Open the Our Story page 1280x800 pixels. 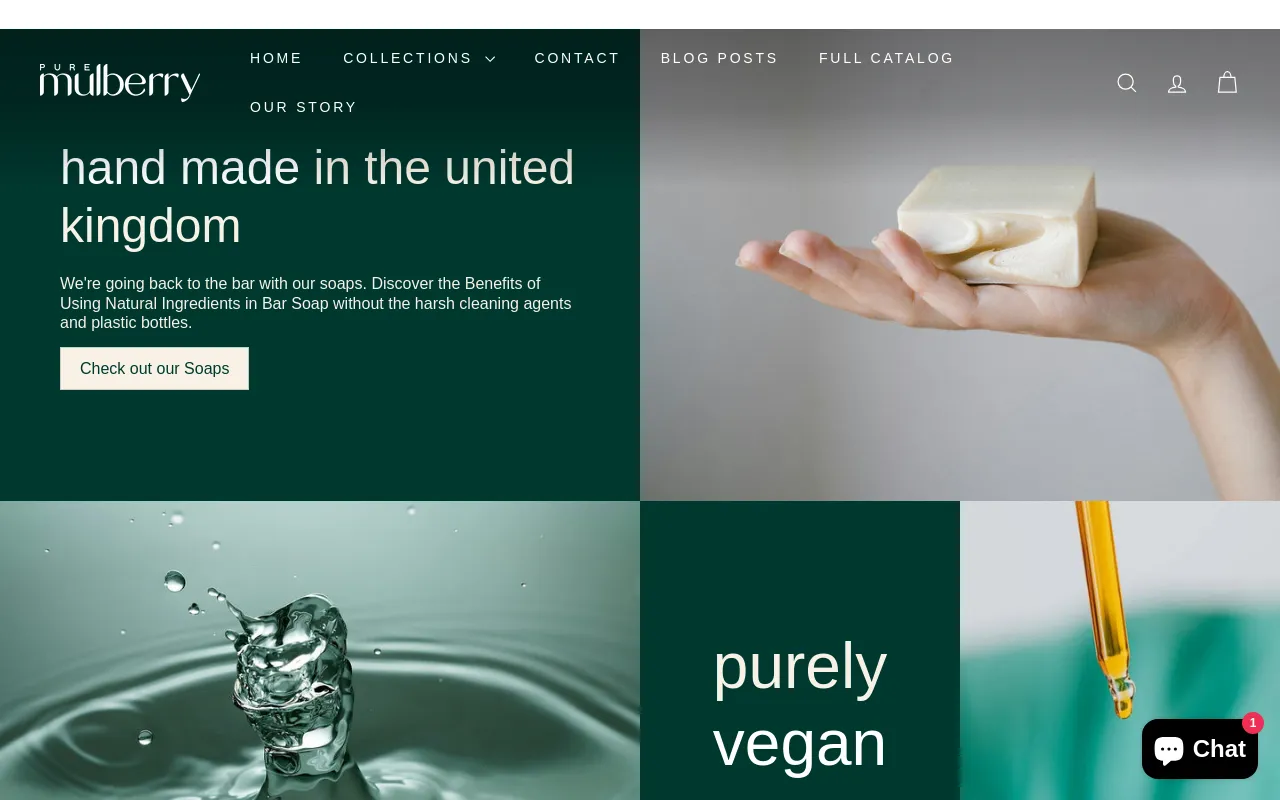[x=303, y=107]
